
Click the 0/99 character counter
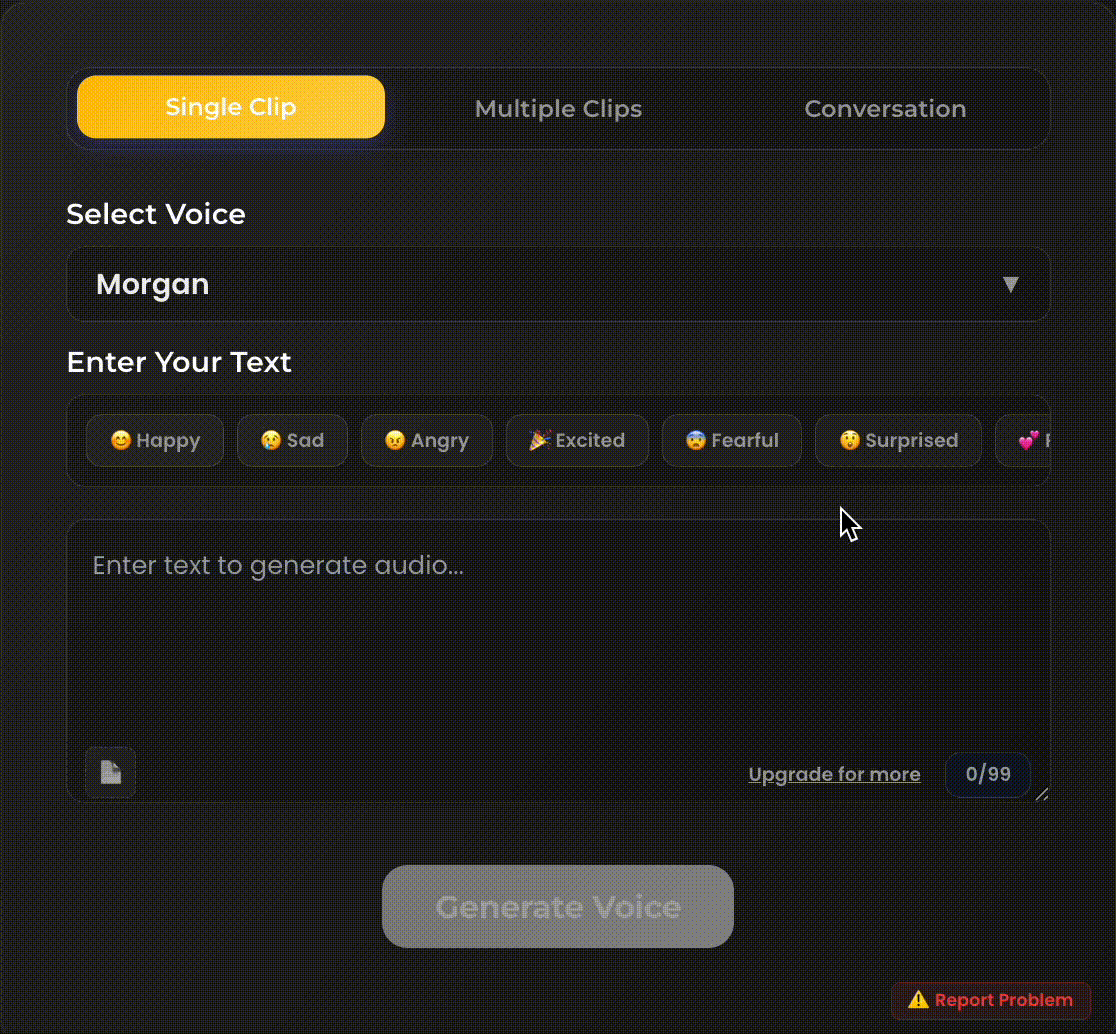pyautogui.click(x=987, y=774)
